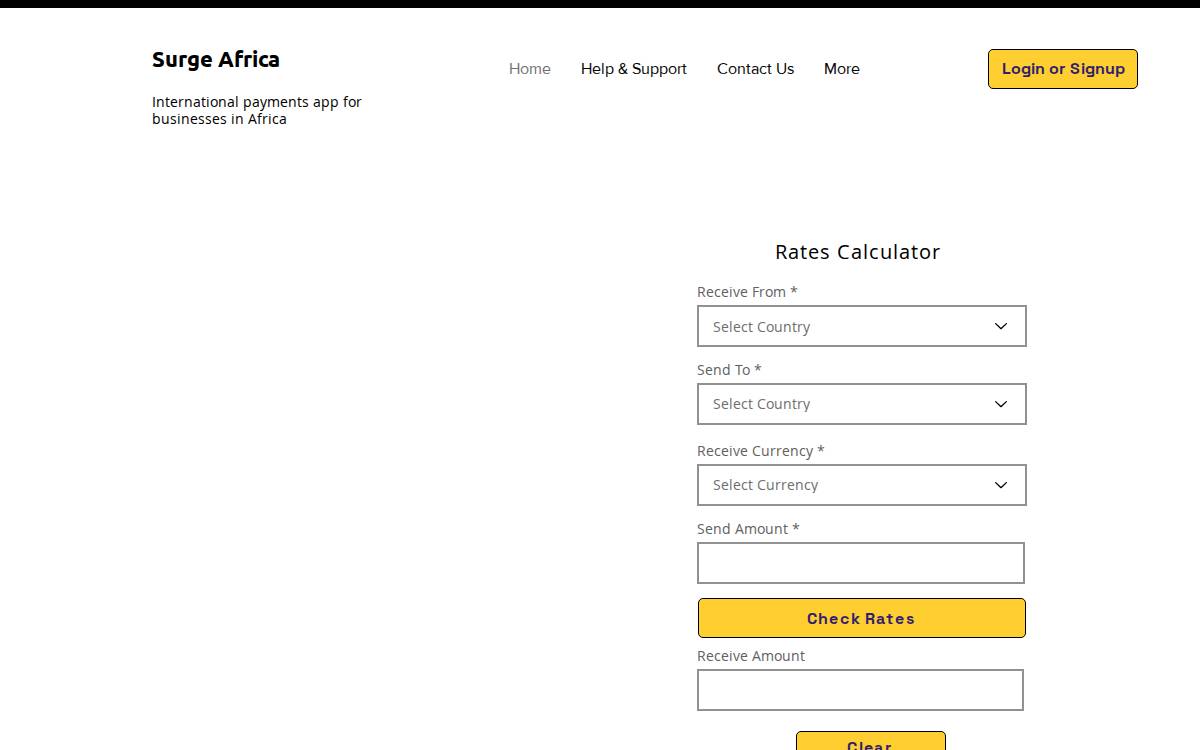Open Help & Support page
This screenshot has width=1200, height=750.
[x=634, y=69]
